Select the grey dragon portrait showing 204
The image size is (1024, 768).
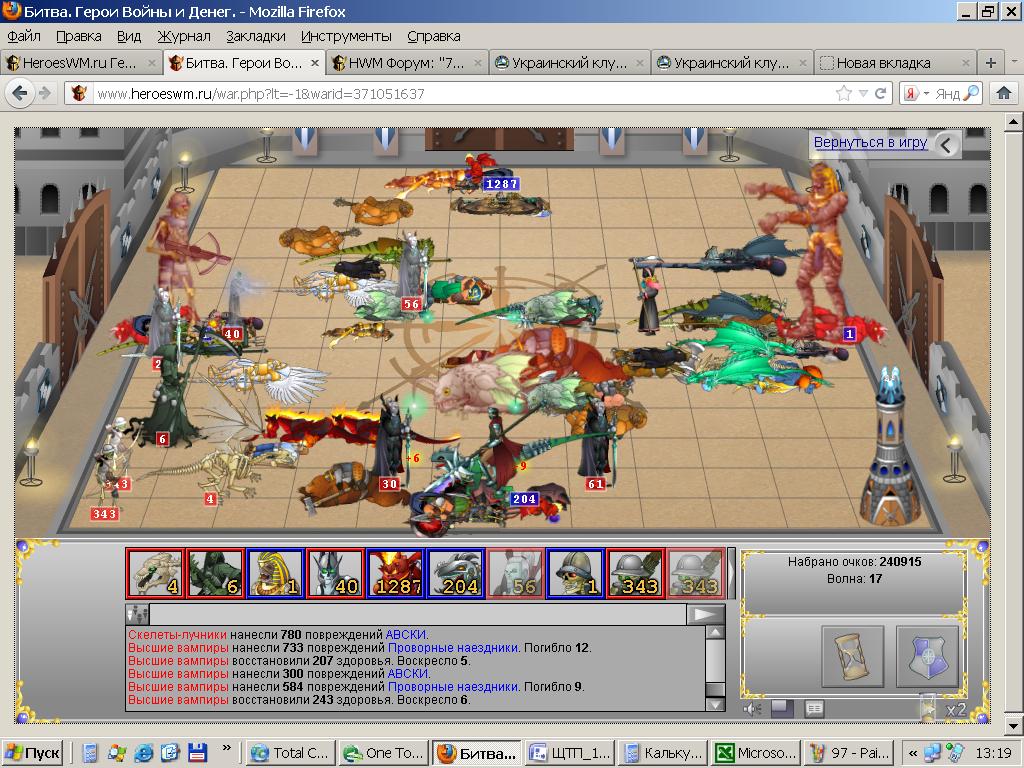[456, 573]
